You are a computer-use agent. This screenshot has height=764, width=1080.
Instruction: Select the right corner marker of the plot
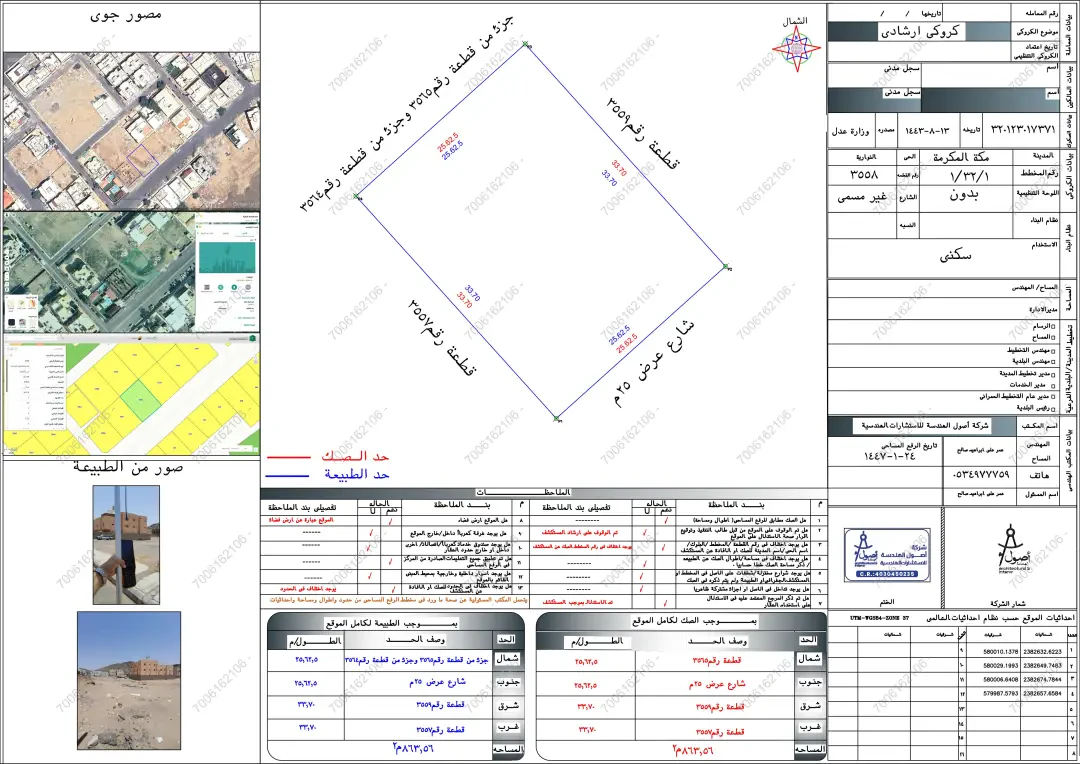pos(725,266)
